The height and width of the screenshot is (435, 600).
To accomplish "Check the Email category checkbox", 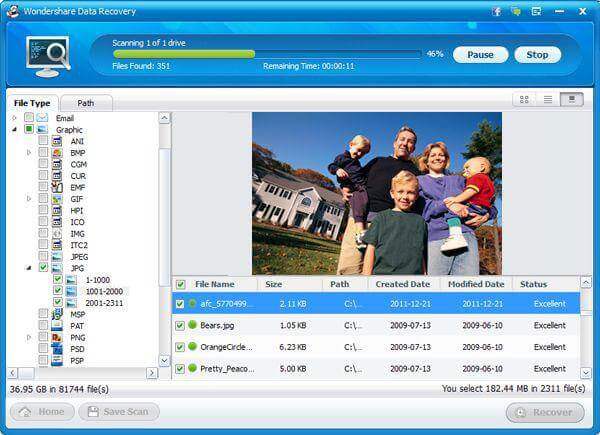I will (29, 117).
